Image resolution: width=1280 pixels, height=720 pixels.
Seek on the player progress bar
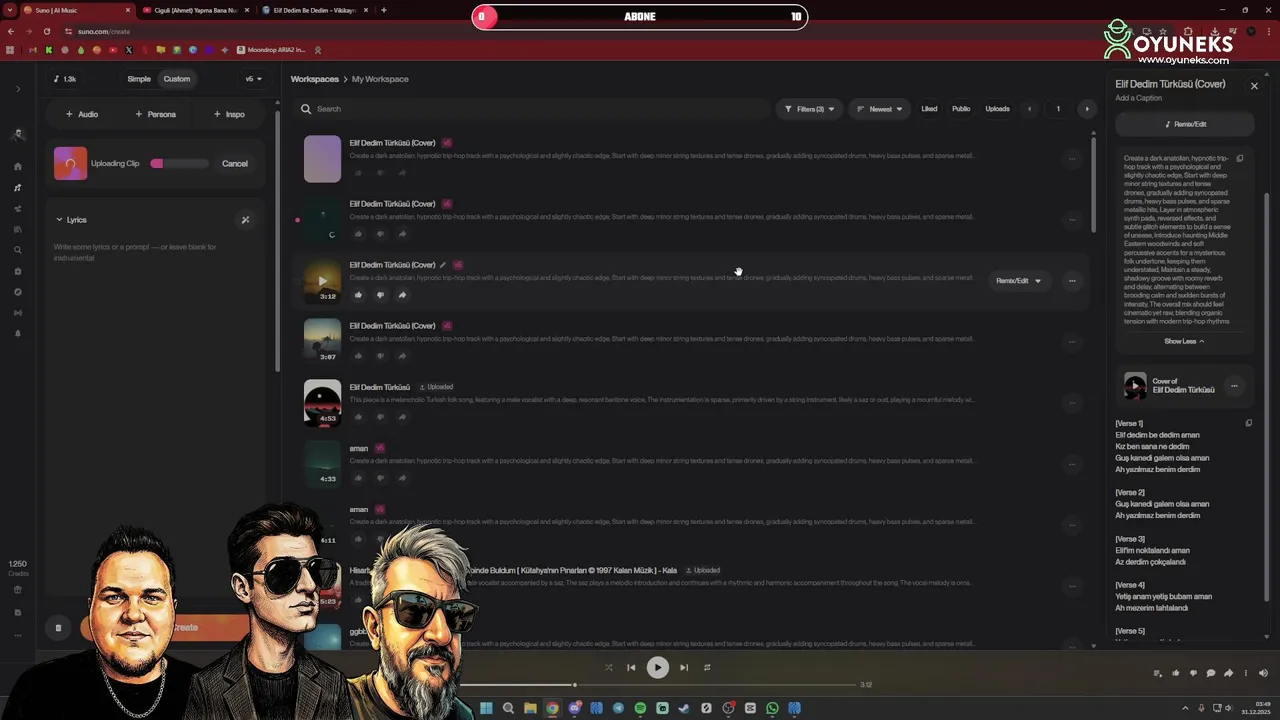(657, 685)
